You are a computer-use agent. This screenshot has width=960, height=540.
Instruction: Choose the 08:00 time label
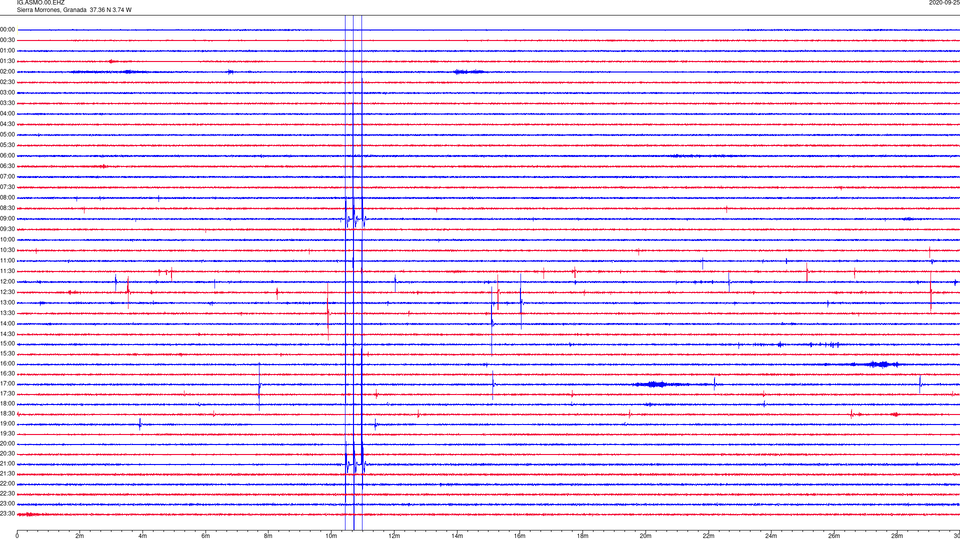8,198
